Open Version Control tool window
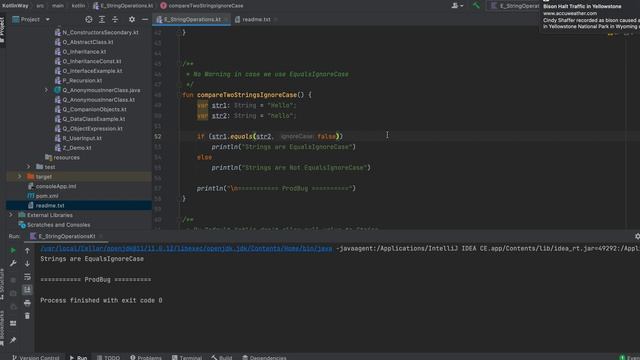The image size is (640, 360). [x=36, y=358]
